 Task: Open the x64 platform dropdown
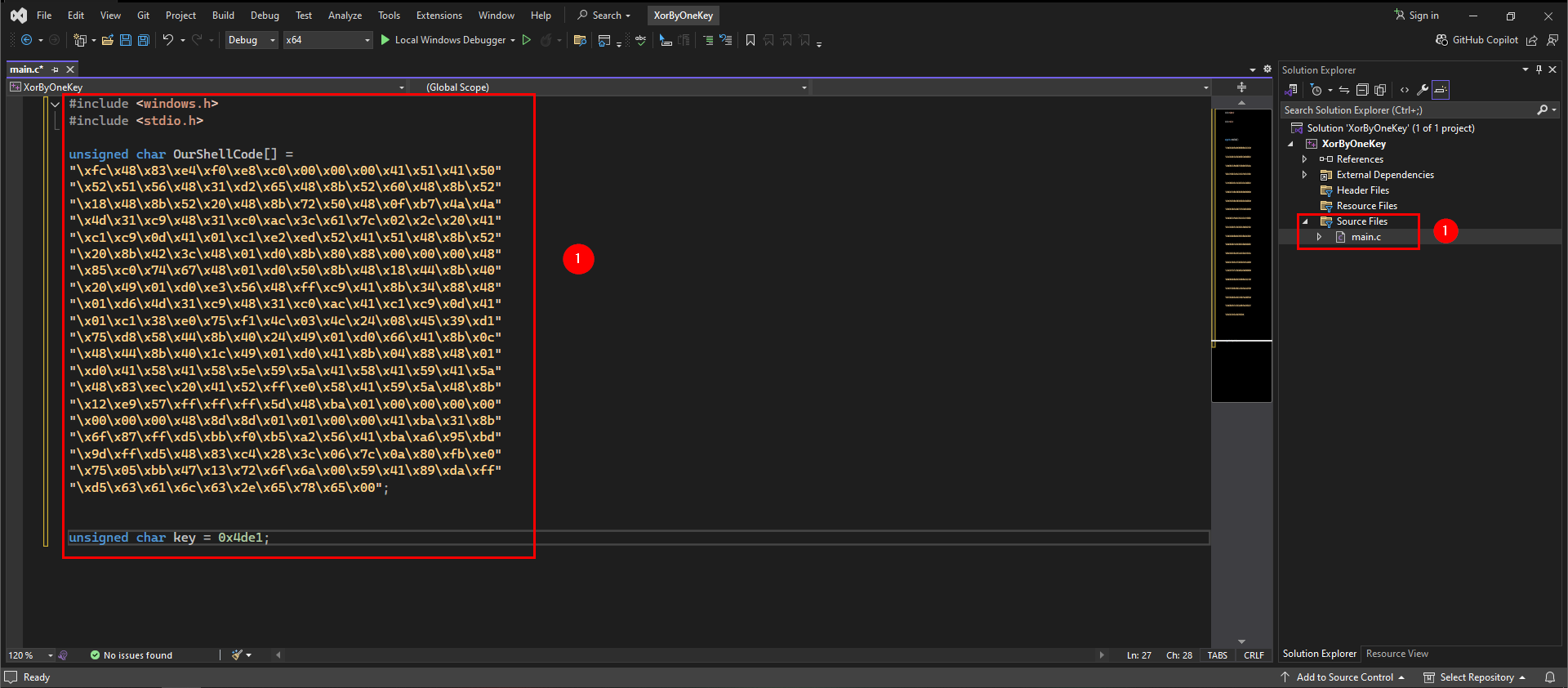pos(327,40)
